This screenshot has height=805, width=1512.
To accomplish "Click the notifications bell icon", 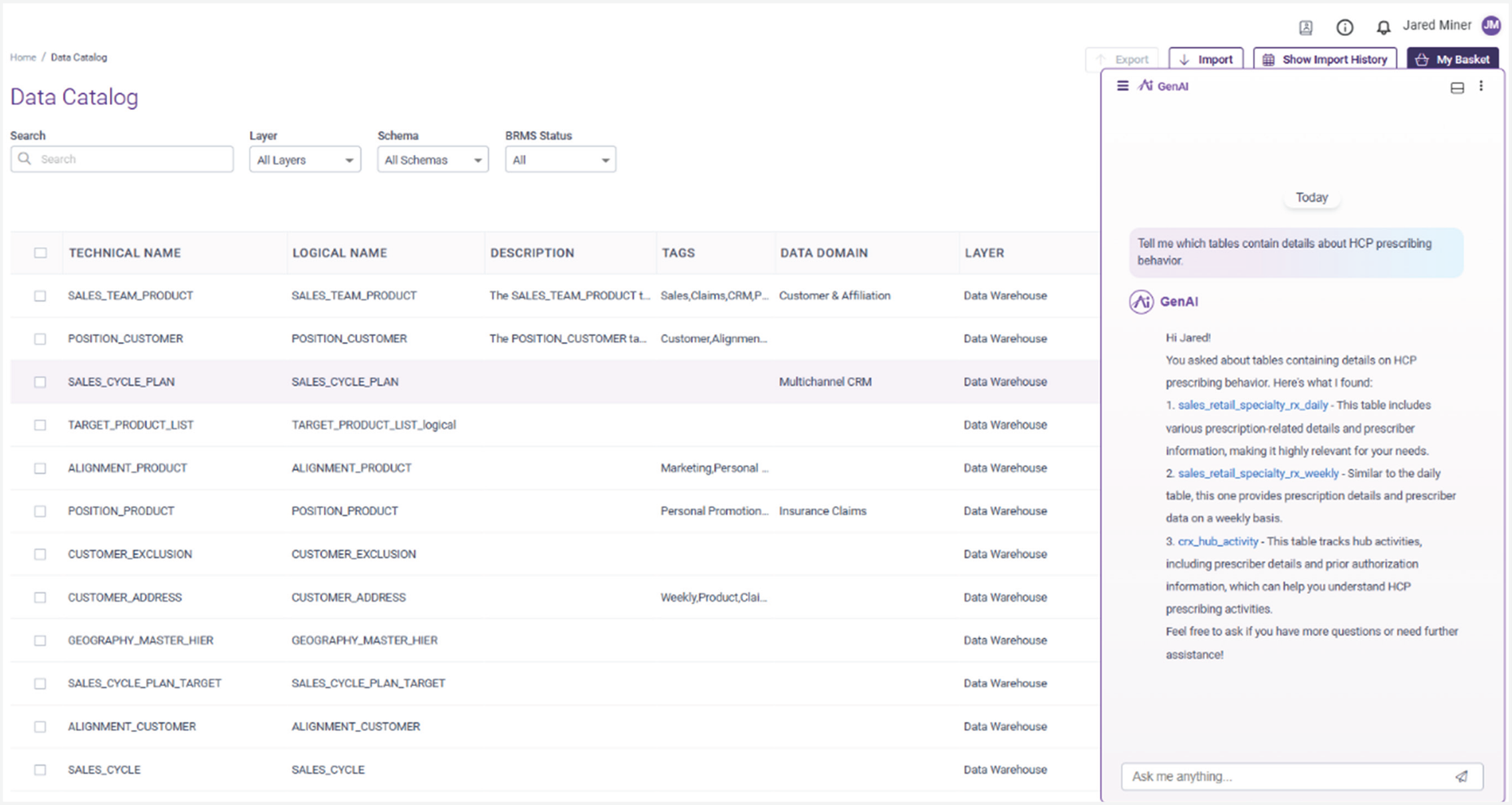I will [1384, 27].
